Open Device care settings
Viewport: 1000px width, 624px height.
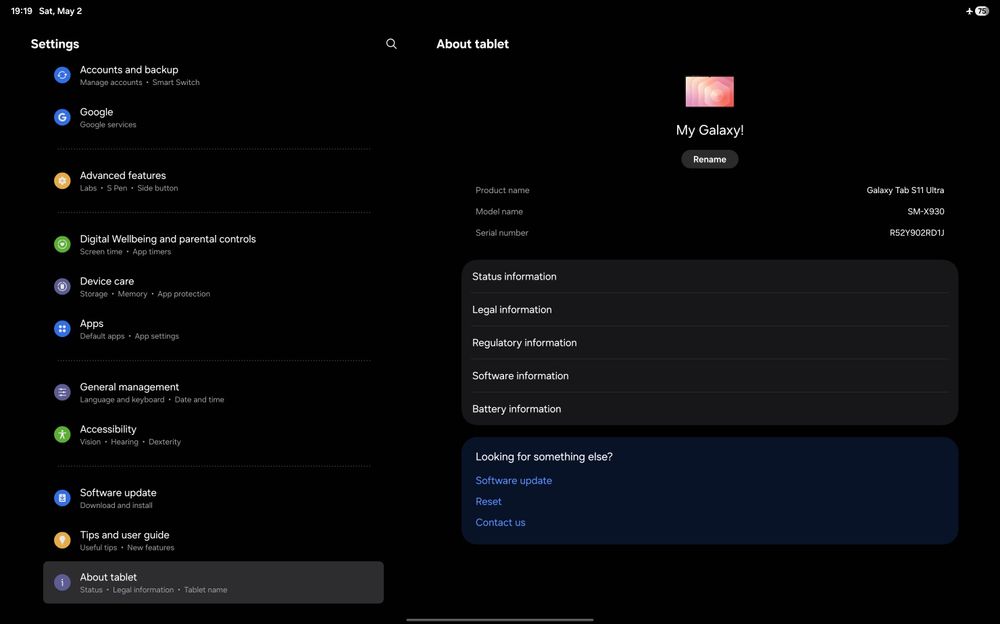[213, 286]
